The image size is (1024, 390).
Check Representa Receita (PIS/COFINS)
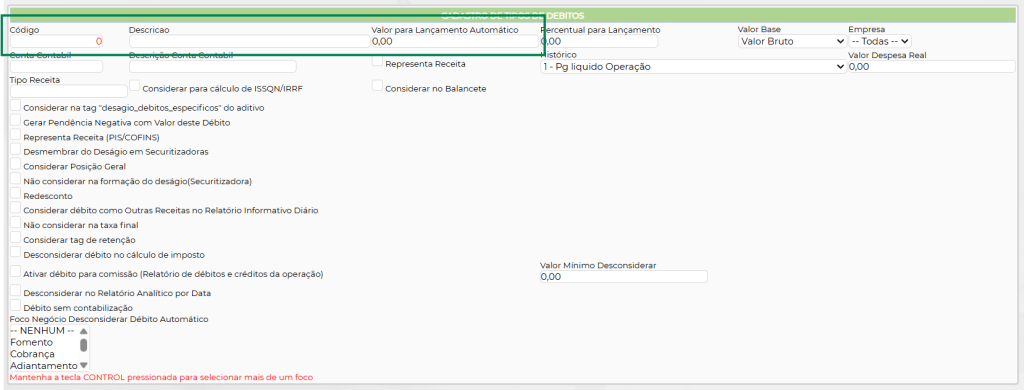pyautogui.click(x=16, y=135)
